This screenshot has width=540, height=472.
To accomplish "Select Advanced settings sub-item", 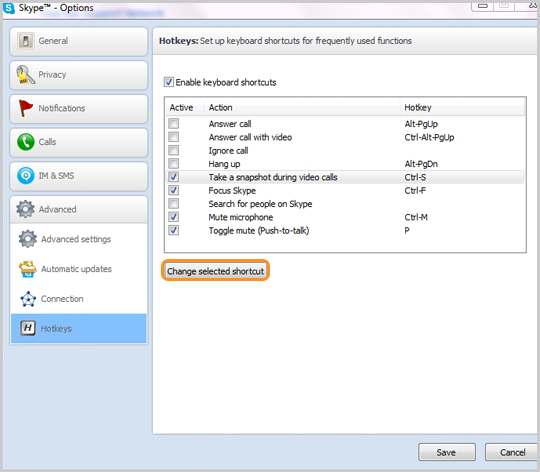I will (x=79, y=239).
